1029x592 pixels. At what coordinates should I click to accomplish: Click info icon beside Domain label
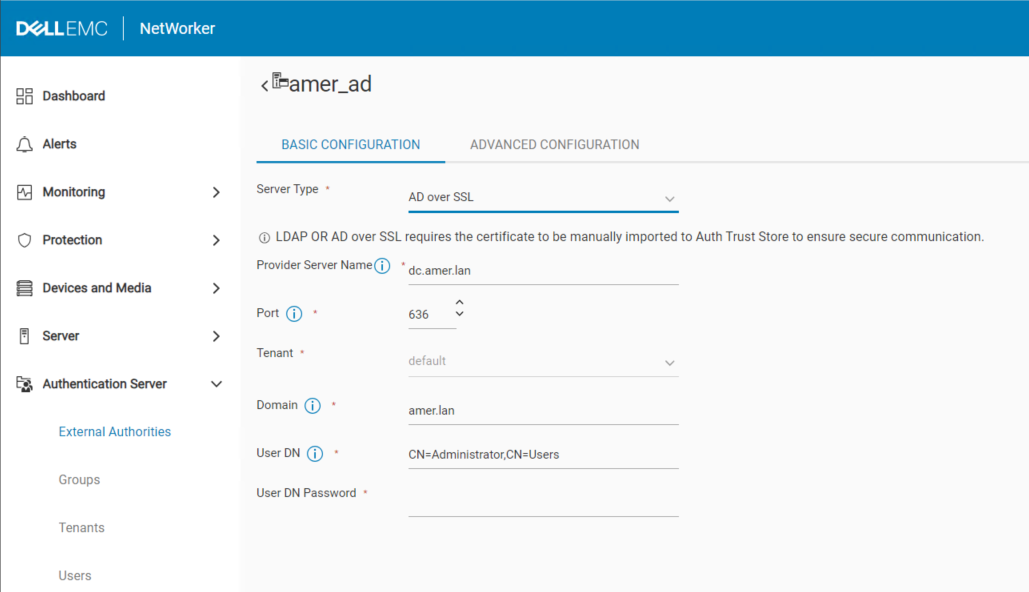312,406
